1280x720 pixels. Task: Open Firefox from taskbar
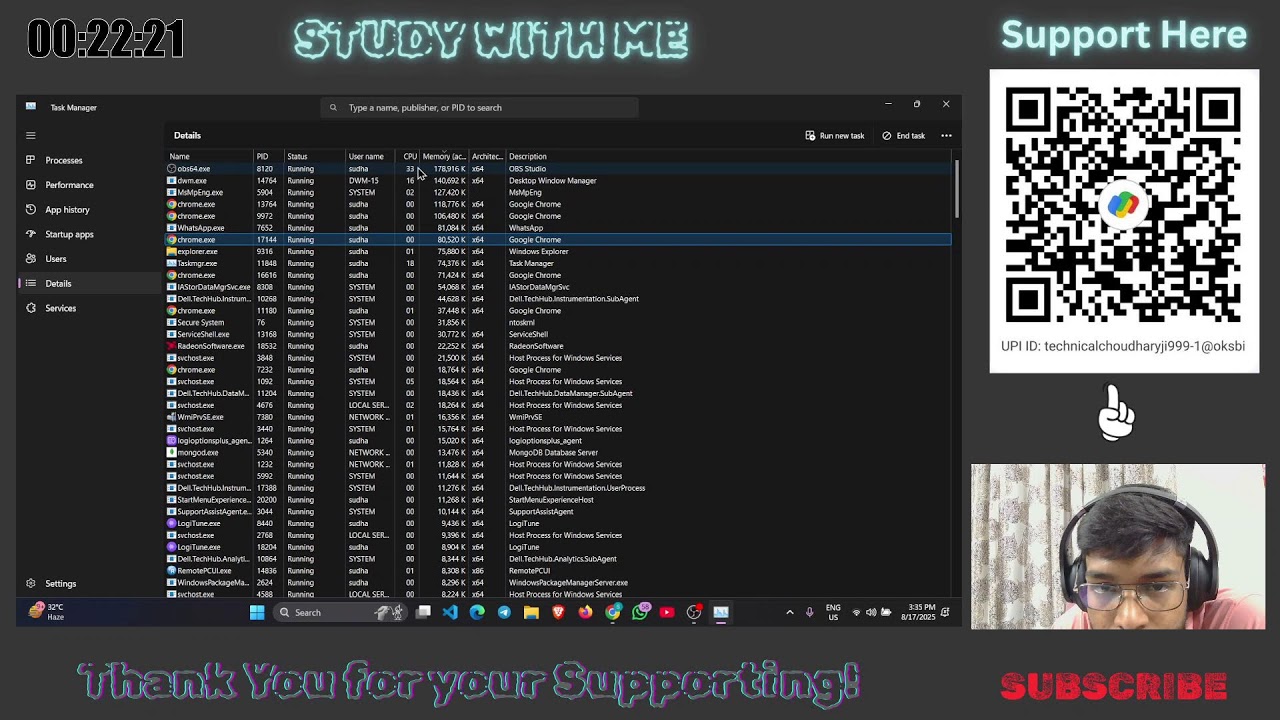pos(585,612)
